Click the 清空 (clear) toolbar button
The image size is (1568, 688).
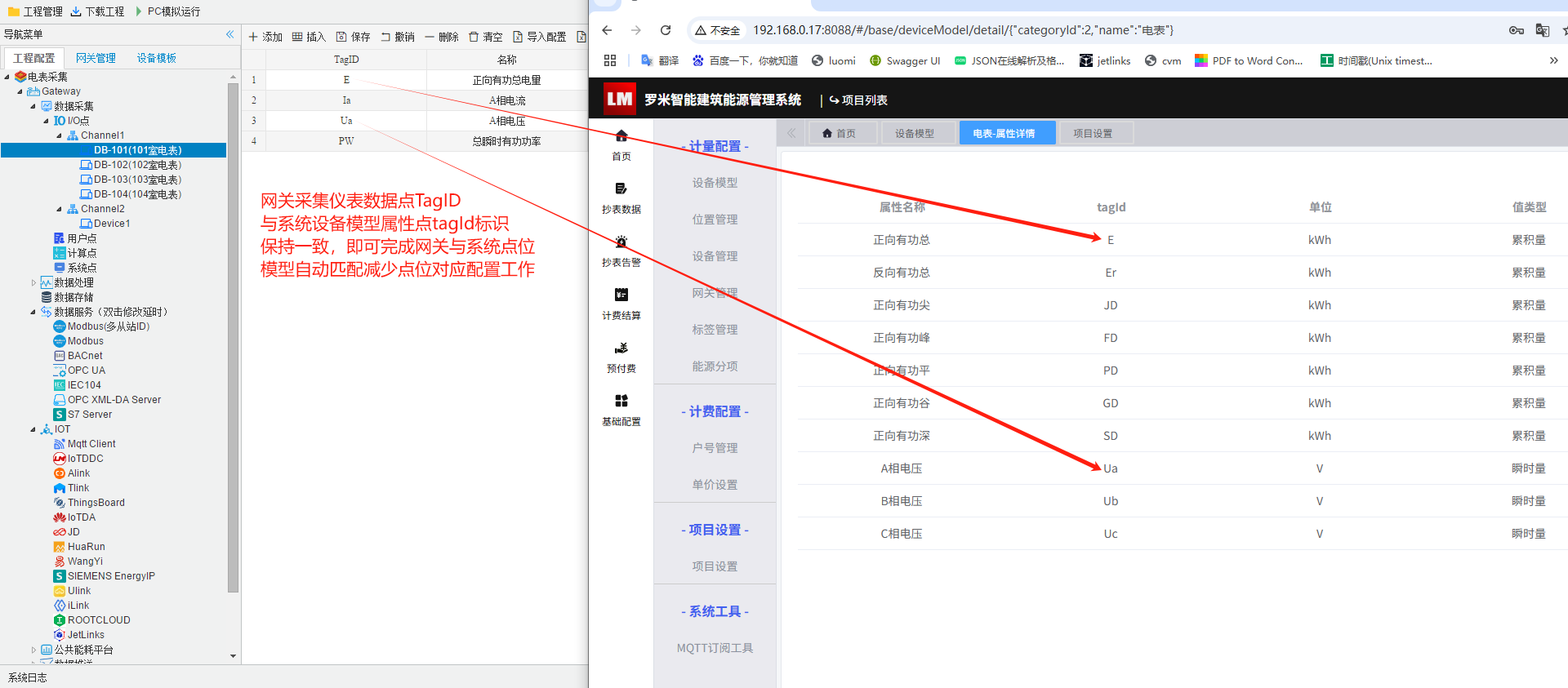486,37
